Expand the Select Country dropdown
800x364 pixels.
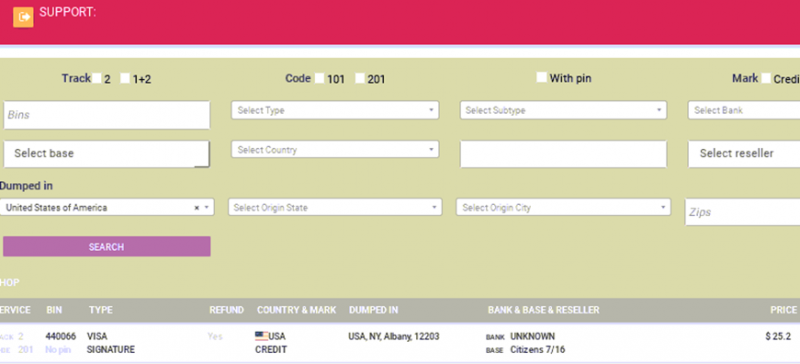pos(335,150)
